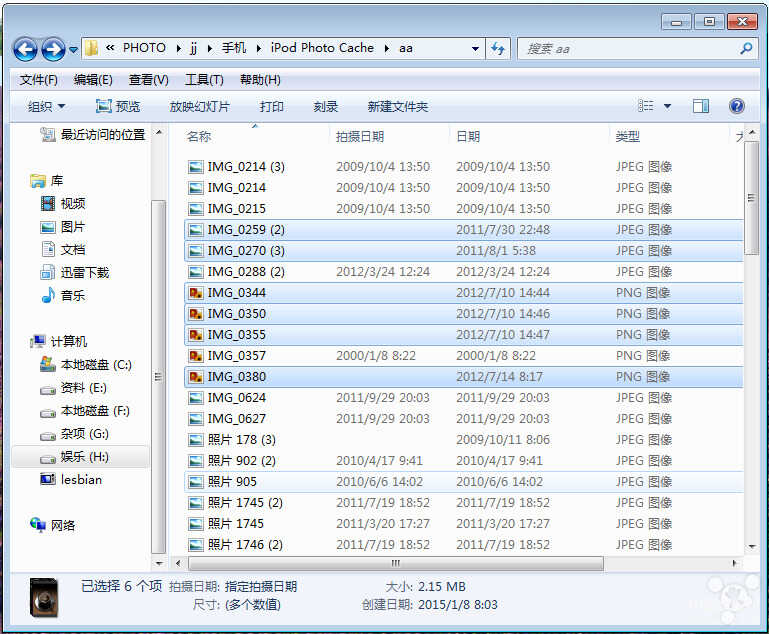Open recent pages dropdown beside the navigation arrows
The image size is (769, 634).
[73, 50]
